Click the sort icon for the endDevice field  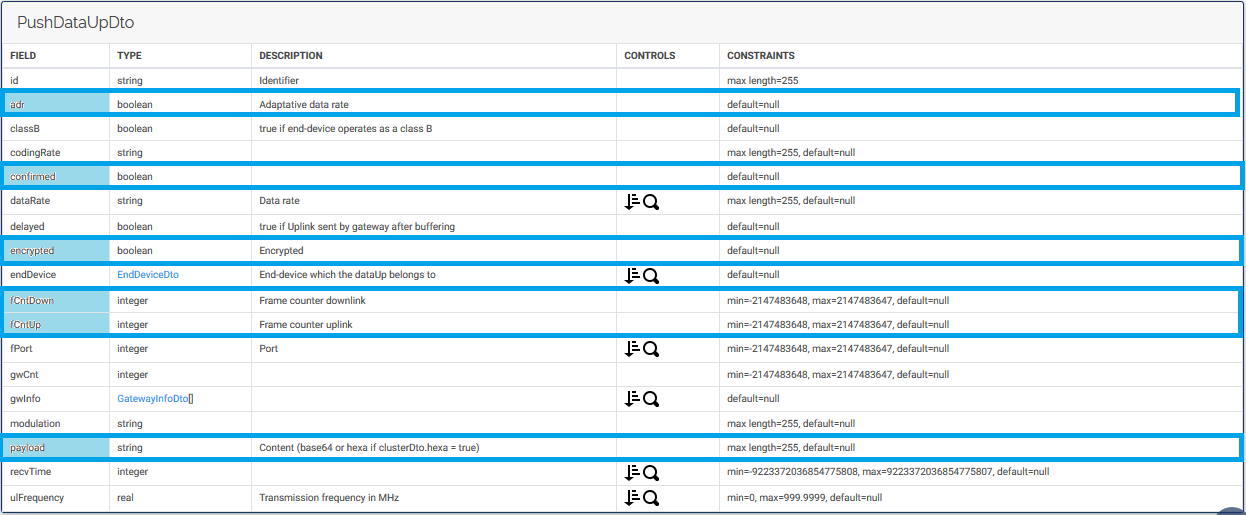click(x=632, y=275)
